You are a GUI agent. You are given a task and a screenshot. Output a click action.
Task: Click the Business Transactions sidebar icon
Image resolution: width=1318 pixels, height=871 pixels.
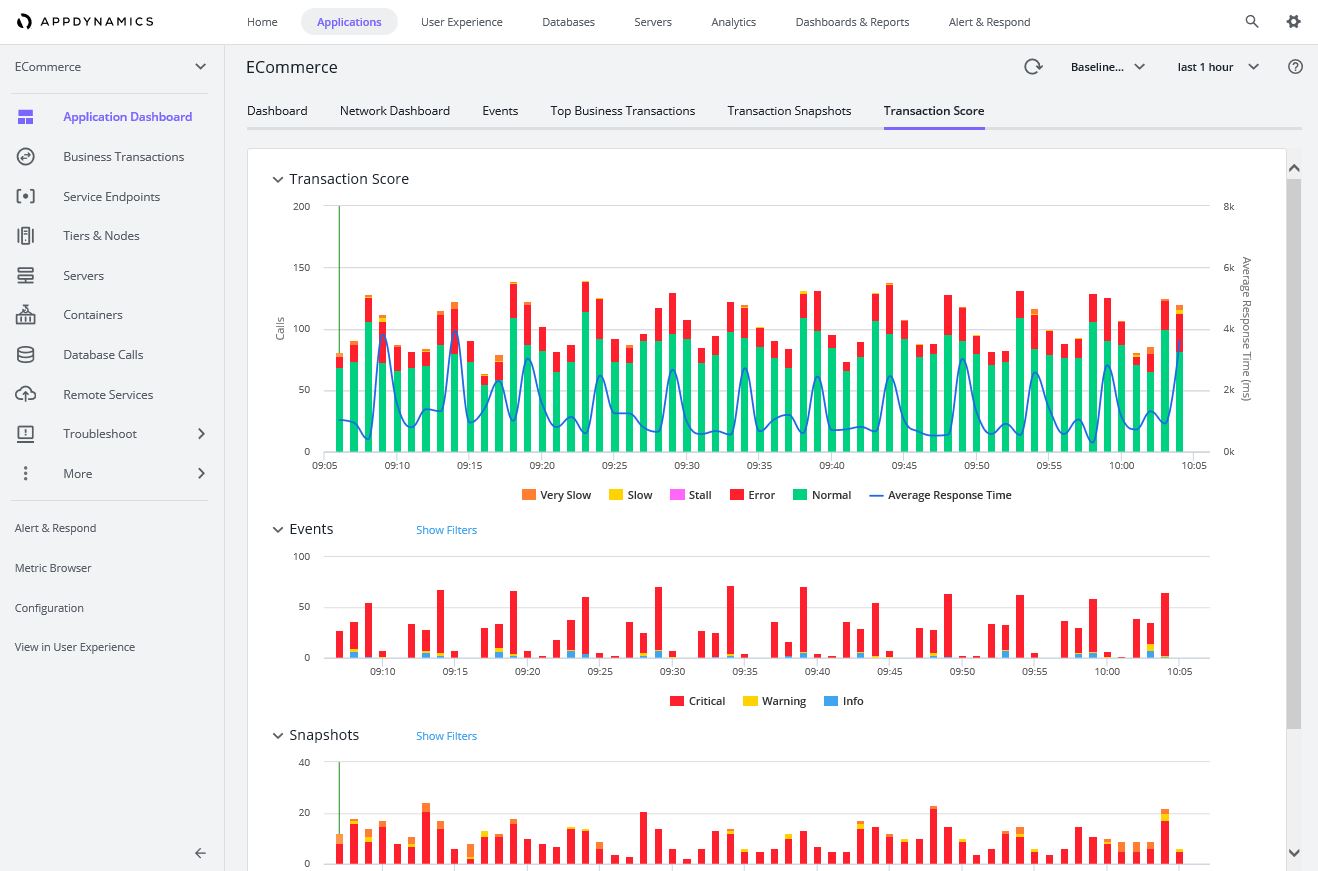point(26,157)
